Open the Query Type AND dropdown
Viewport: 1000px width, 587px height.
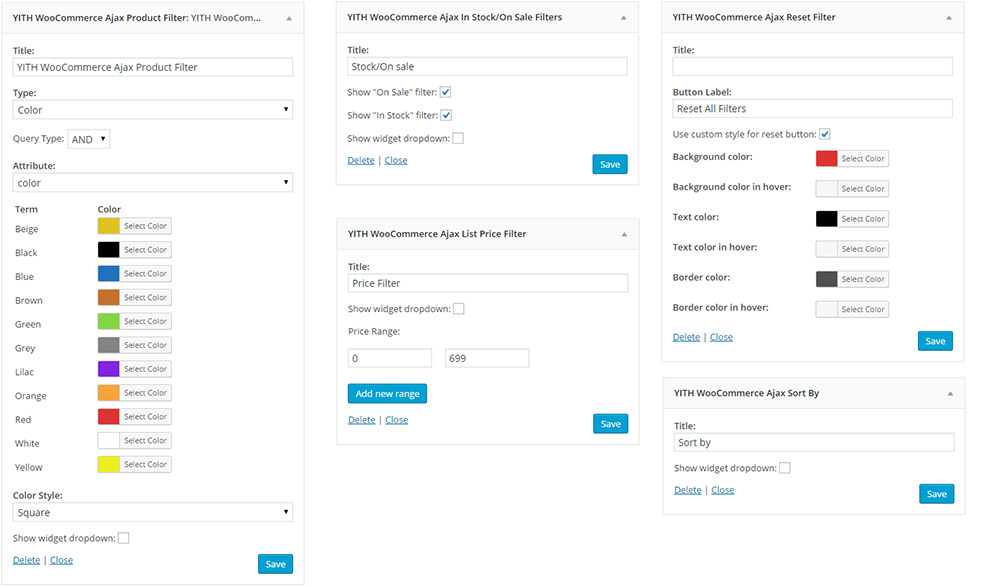pyautogui.click(x=89, y=139)
